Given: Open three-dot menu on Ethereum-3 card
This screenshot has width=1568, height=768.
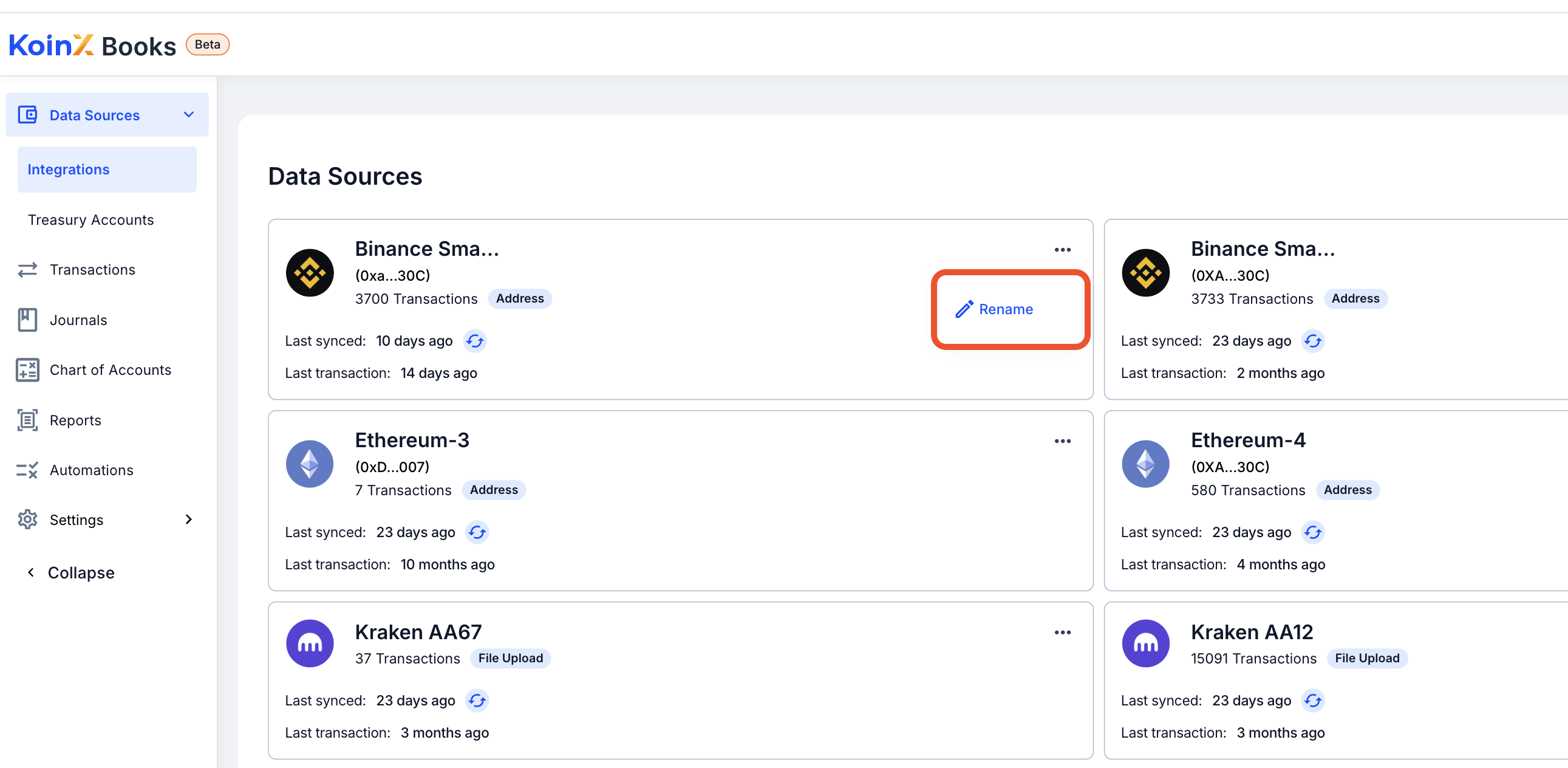Looking at the screenshot, I should tap(1063, 441).
